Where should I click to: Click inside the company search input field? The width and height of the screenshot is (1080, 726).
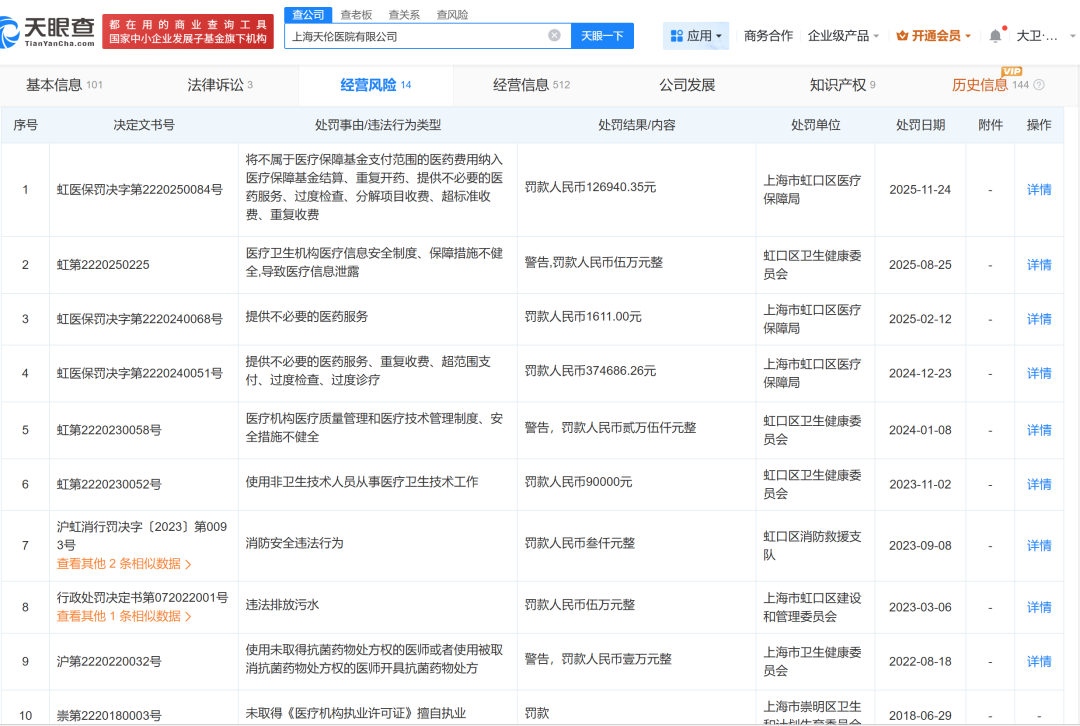(x=420, y=34)
